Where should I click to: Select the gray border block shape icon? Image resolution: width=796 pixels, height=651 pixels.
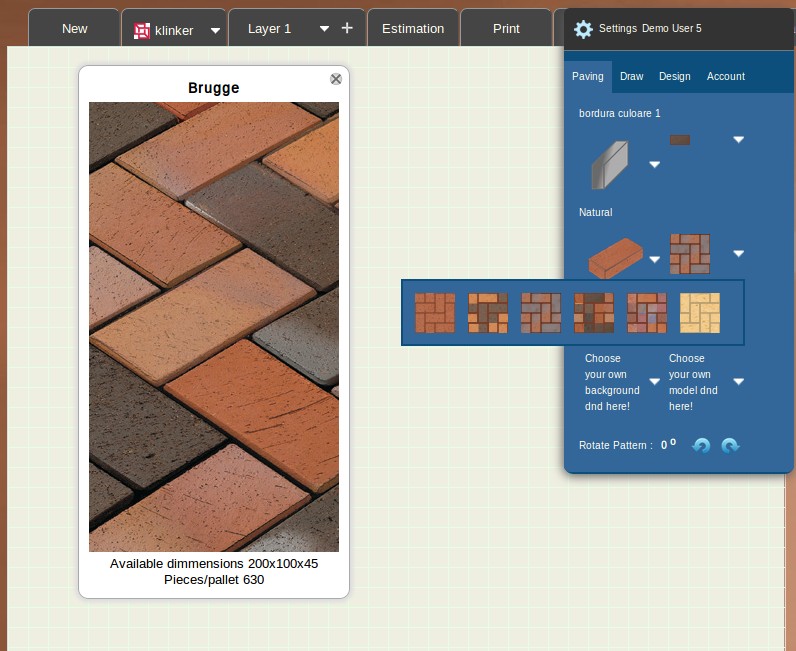611,165
